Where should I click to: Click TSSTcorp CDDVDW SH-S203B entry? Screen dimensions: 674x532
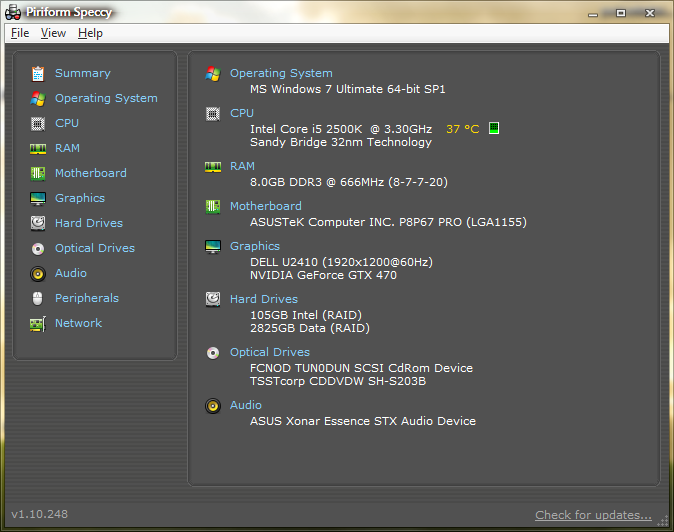[x=338, y=381]
